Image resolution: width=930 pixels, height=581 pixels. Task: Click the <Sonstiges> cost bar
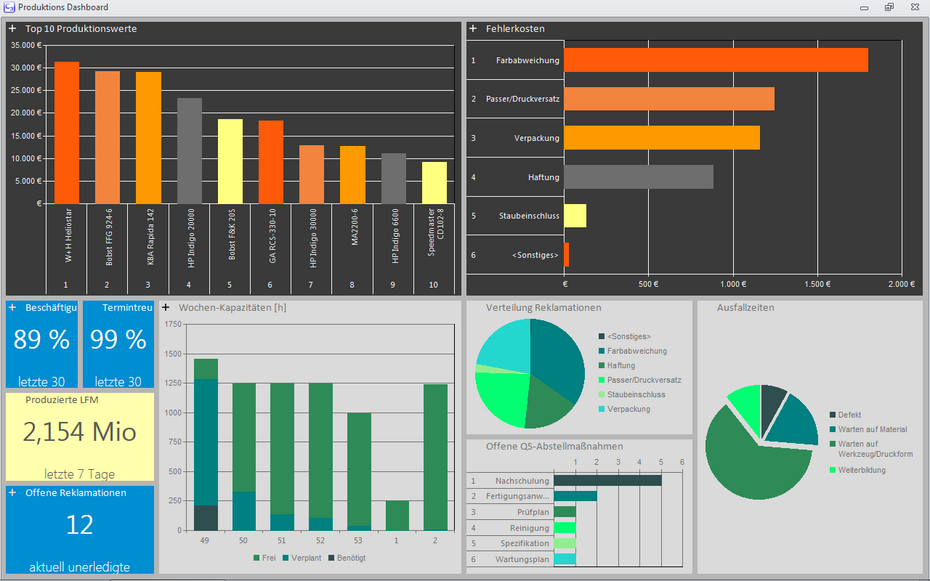(566, 255)
